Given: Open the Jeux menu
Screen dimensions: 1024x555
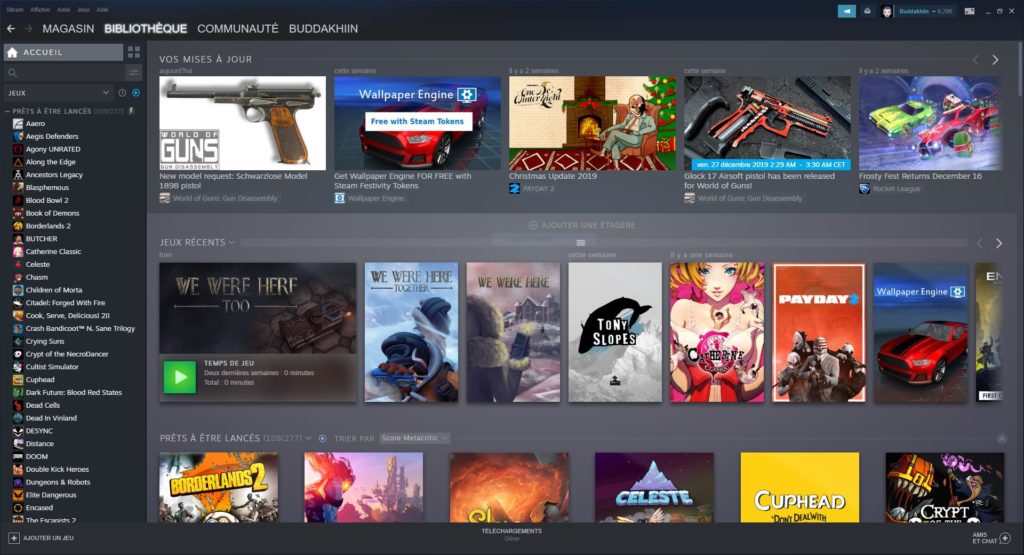Looking at the screenshot, I should [83, 10].
